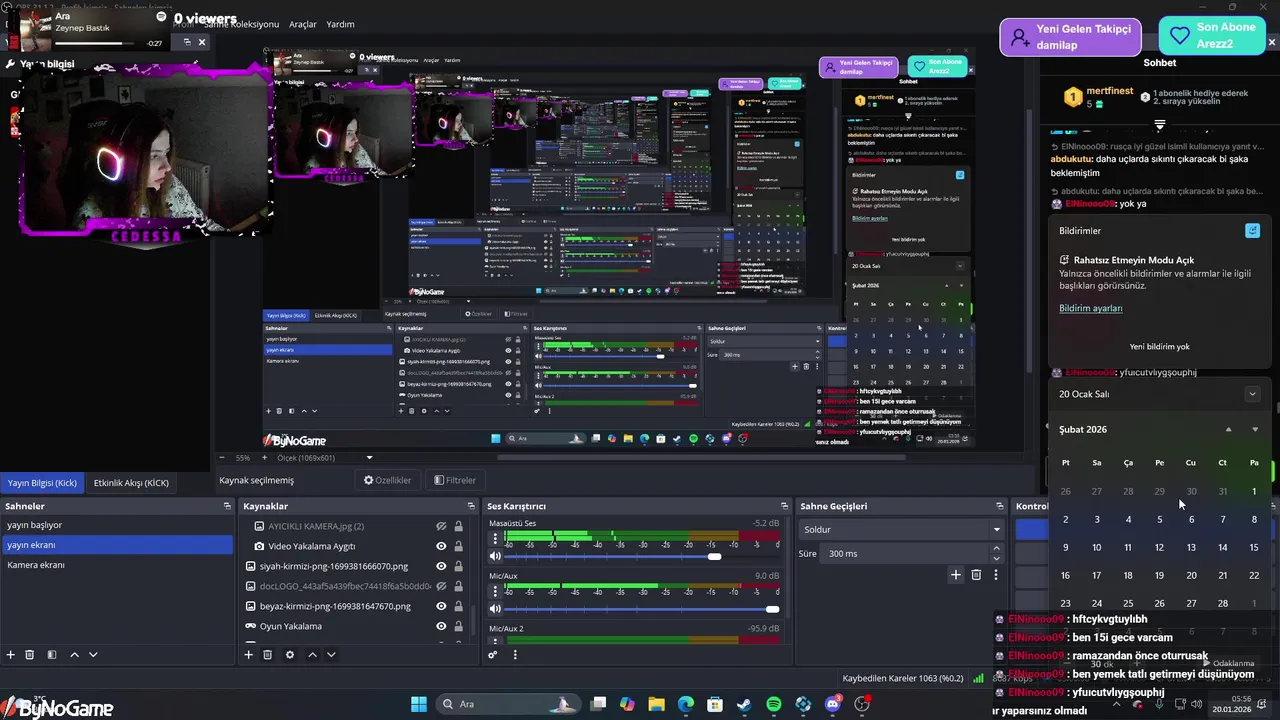Remove selected scene with trash icon
Image resolution: width=1280 pixels, height=720 pixels.
pyautogui.click(x=30, y=655)
